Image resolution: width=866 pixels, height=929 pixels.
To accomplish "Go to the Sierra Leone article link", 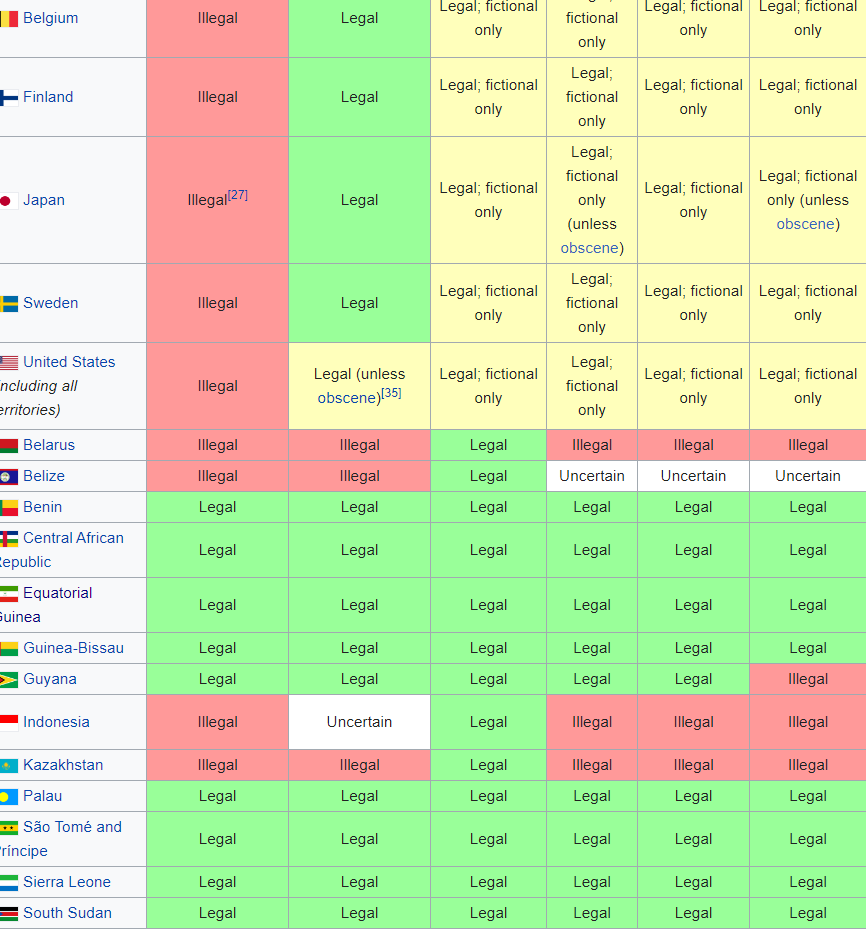I will 67,882.
